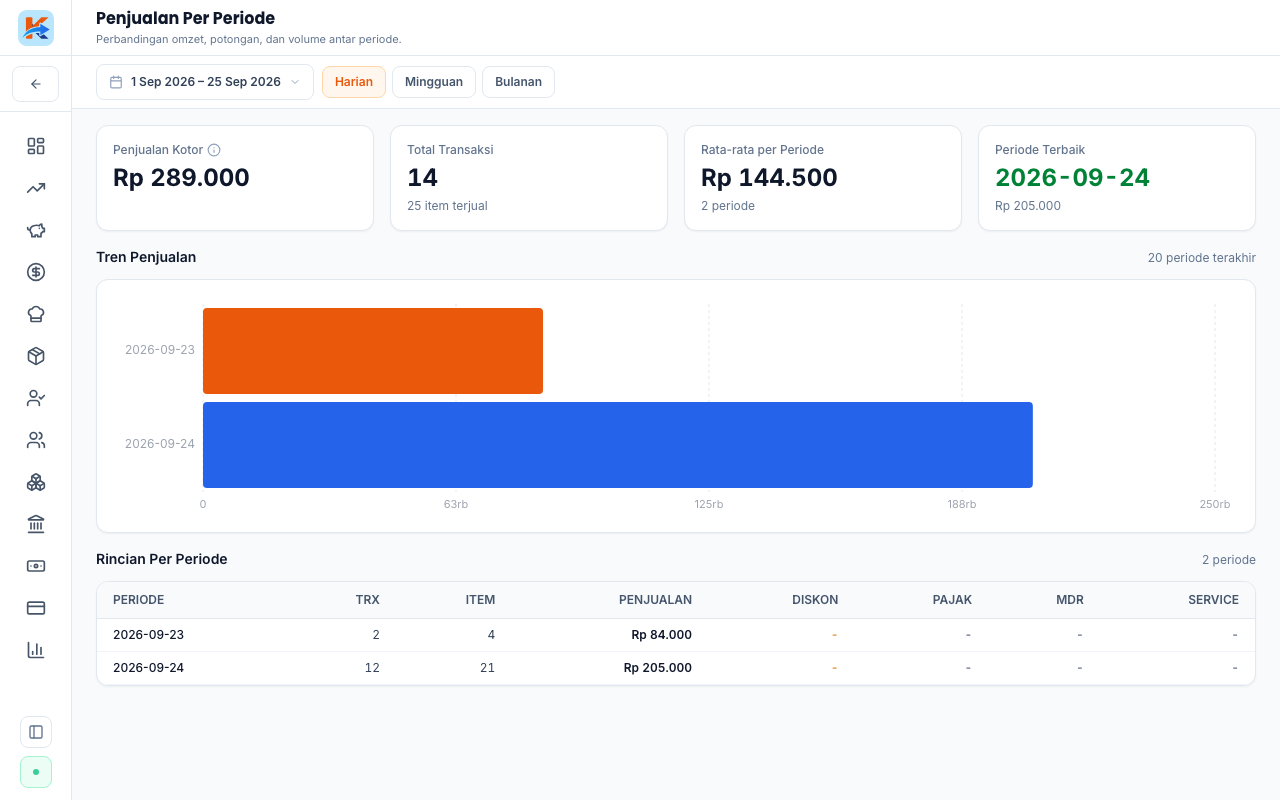Open the credit card icon in sidebar

[36, 608]
